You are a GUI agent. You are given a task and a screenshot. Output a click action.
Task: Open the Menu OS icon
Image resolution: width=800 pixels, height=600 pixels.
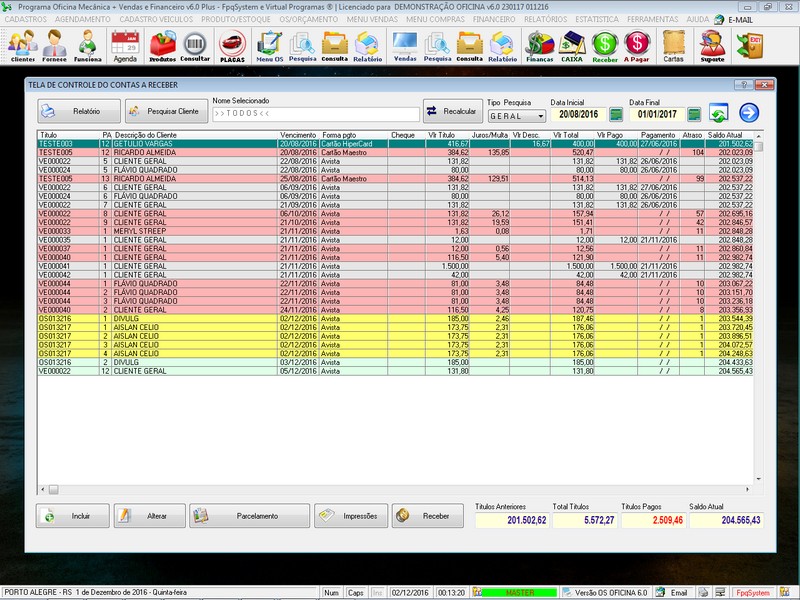click(269, 46)
